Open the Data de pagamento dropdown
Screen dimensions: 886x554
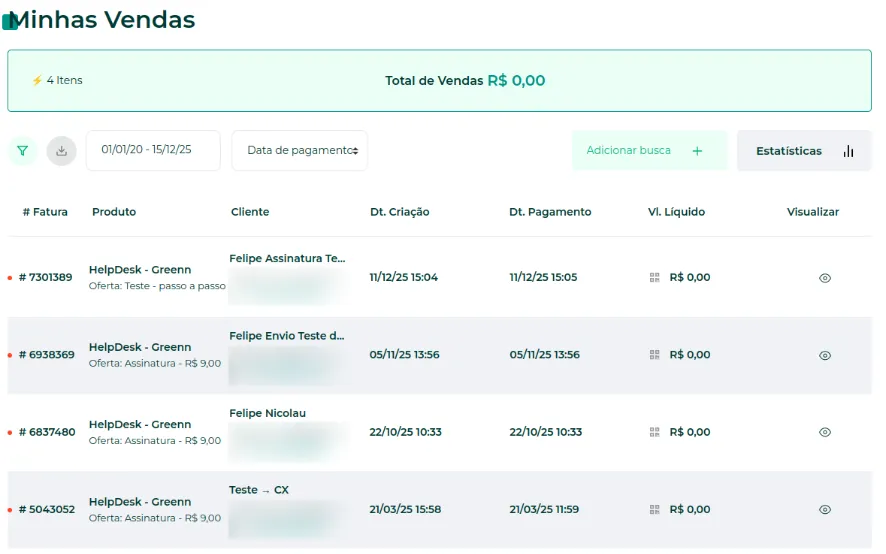pos(299,150)
